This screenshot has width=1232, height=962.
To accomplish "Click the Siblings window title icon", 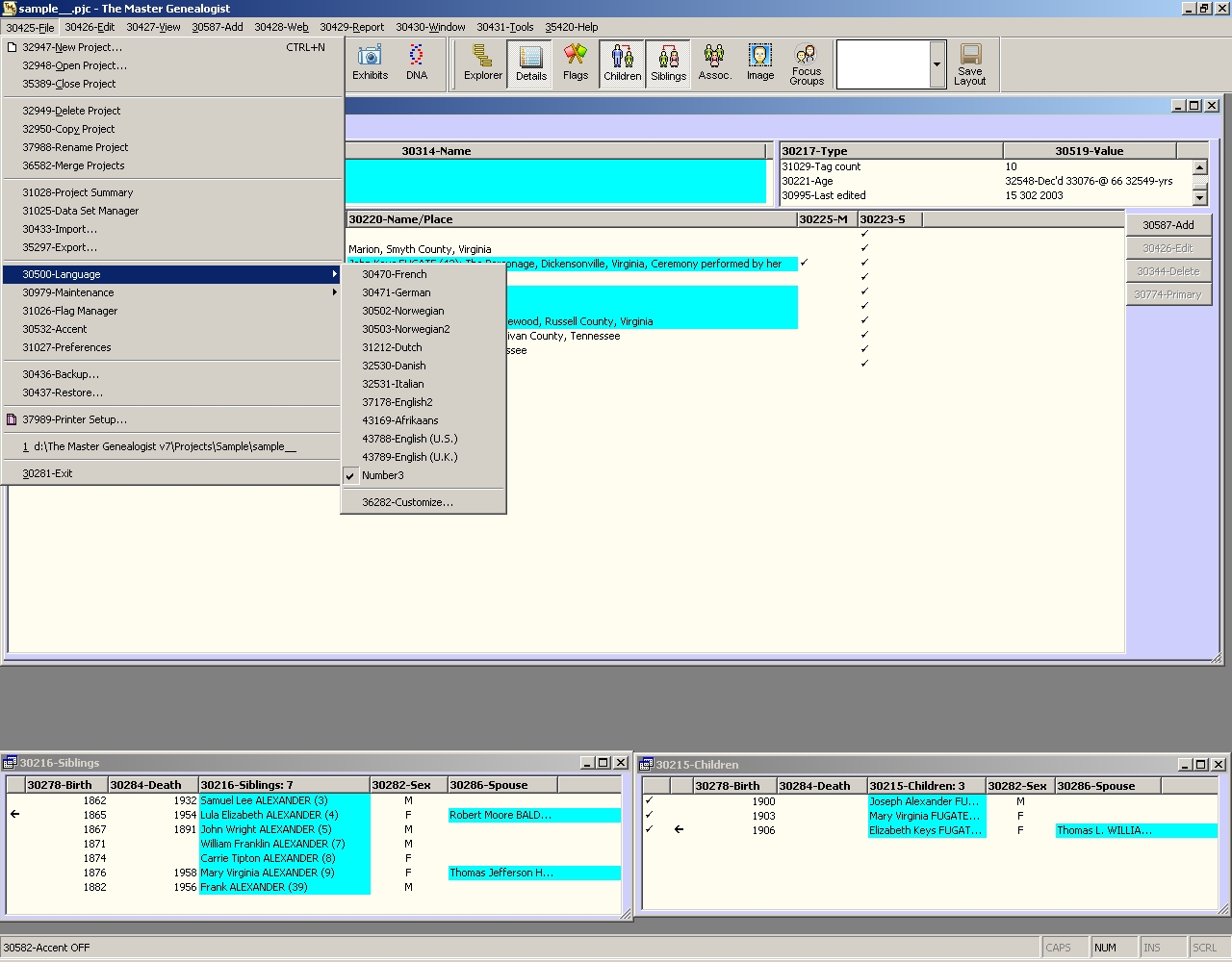I will coord(11,763).
